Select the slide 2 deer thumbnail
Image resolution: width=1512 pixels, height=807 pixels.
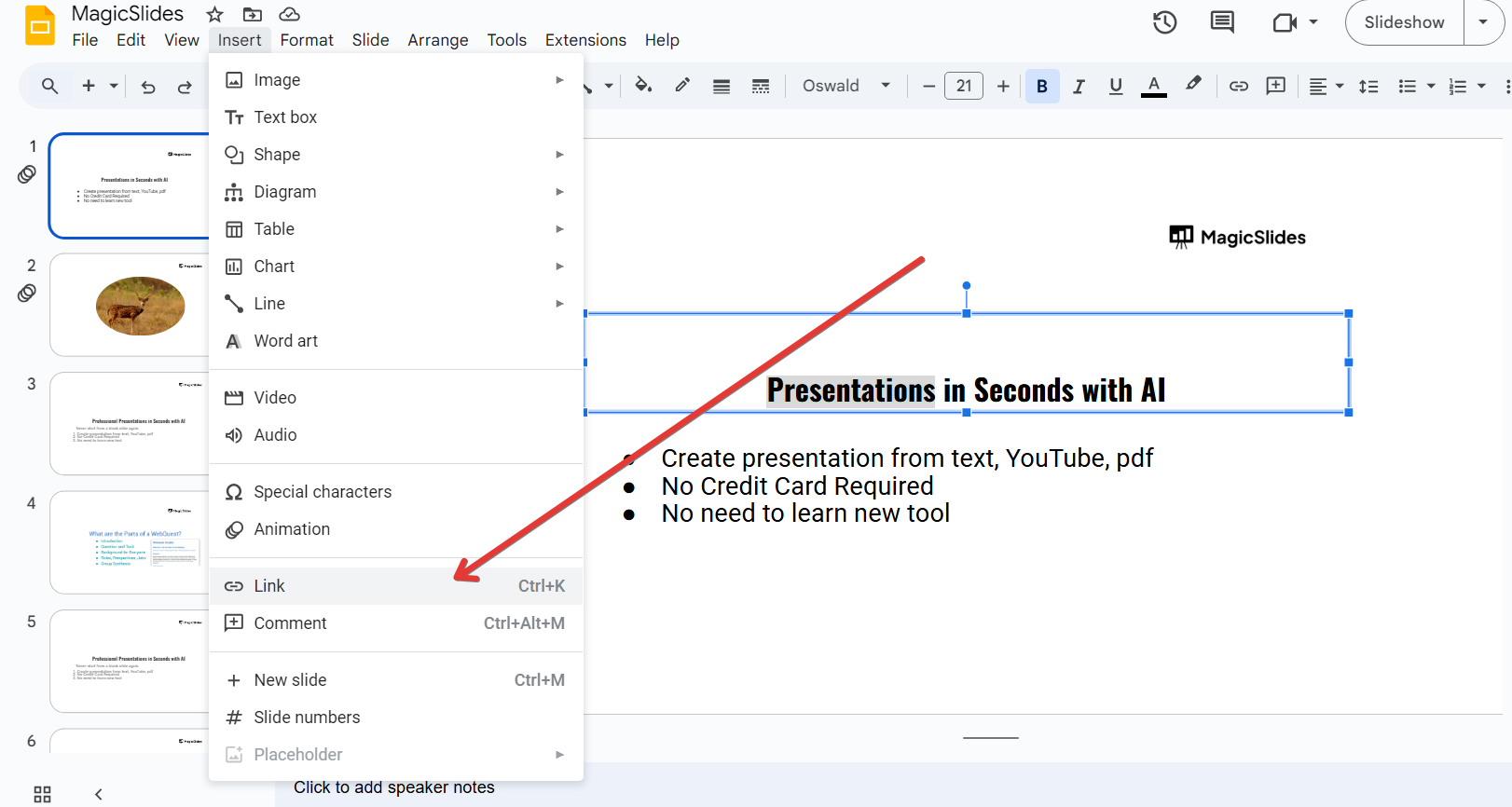[130, 305]
